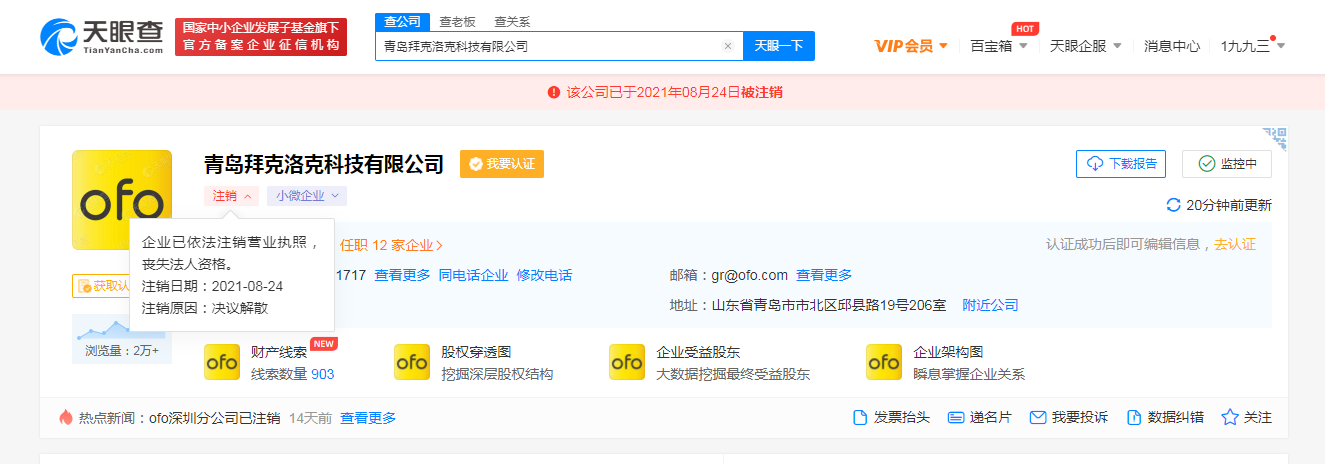Click the 下载报告 button

coord(1121,164)
